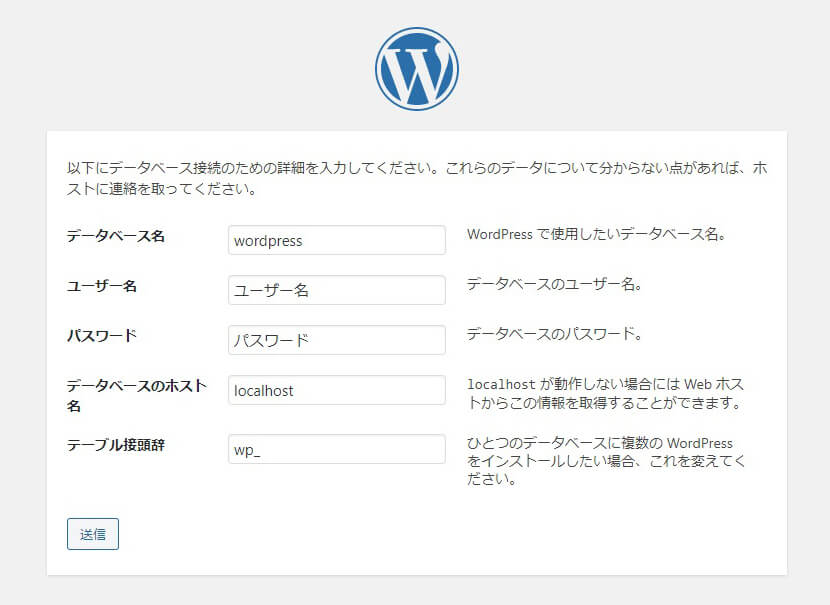Click the テーブル接頭辞 label

click(x=115, y=445)
